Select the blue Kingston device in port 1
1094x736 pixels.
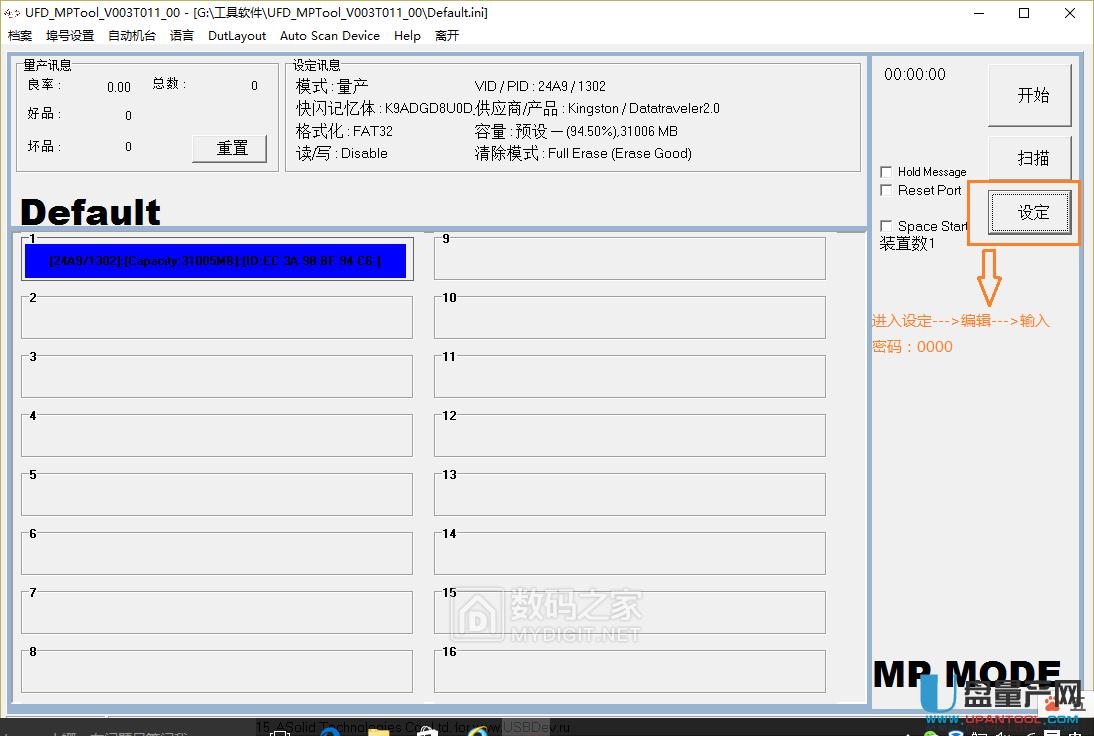(x=216, y=260)
